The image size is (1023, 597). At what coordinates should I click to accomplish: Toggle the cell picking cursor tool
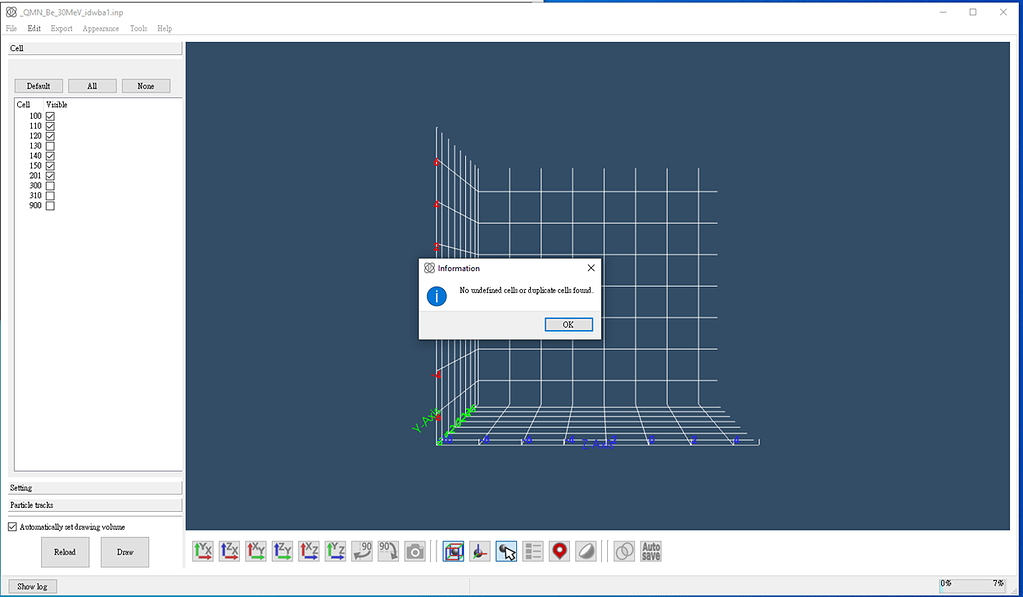(x=506, y=551)
